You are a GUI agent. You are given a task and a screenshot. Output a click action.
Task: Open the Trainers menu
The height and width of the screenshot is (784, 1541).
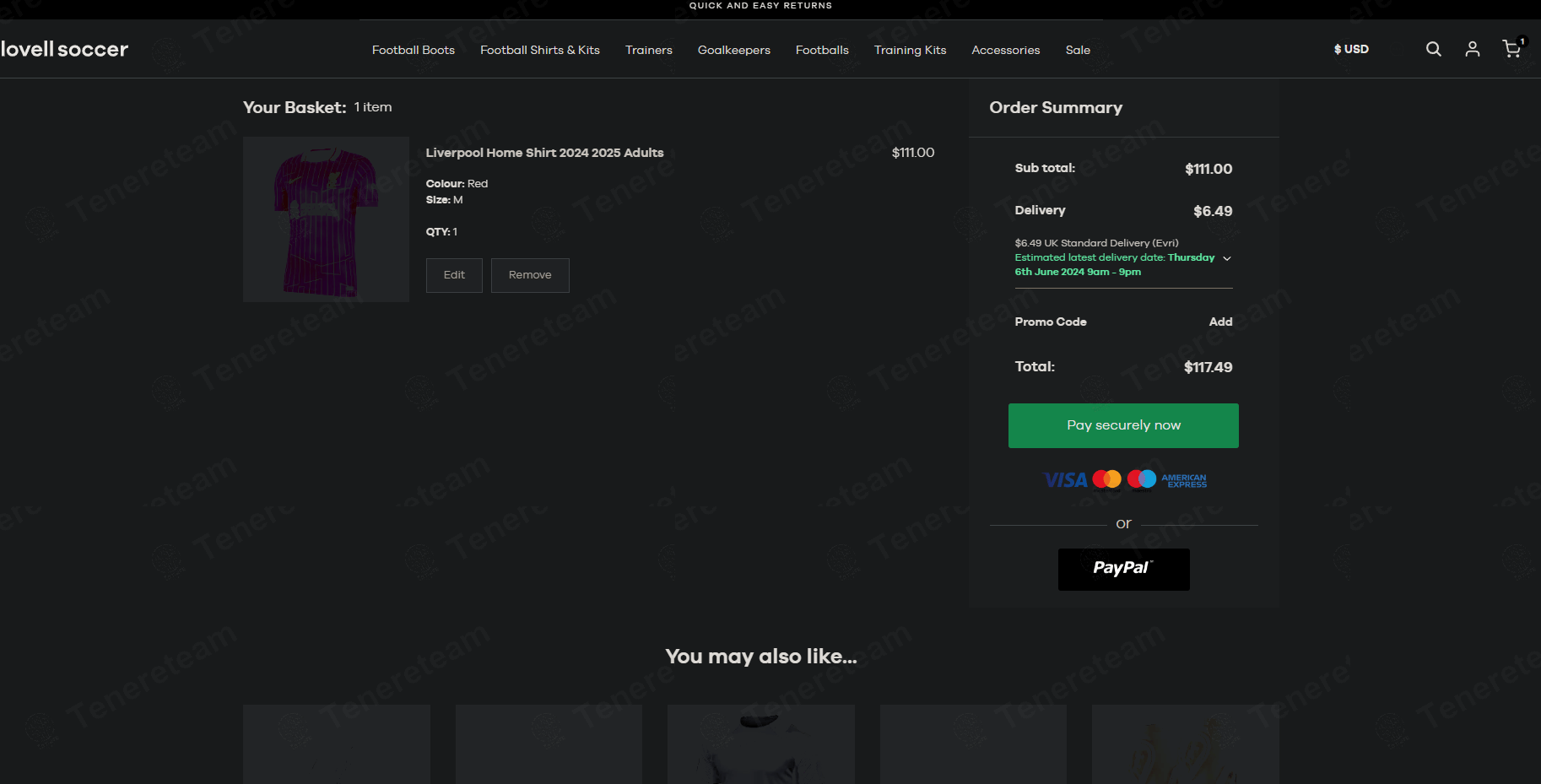(x=649, y=50)
